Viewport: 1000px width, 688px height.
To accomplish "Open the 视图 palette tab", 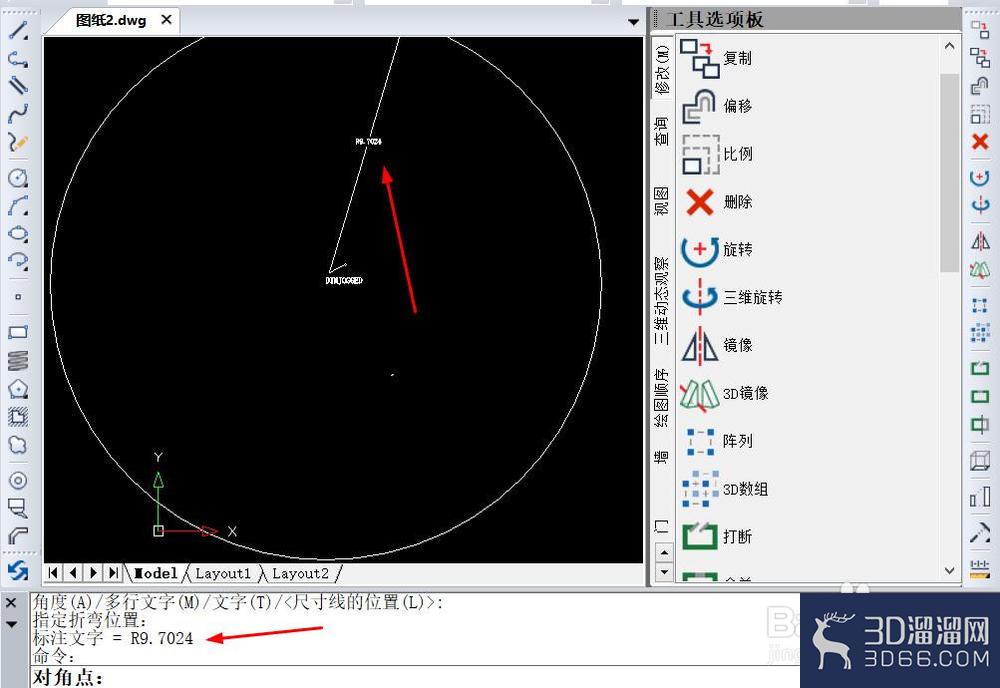I will (x=663, y=201).
